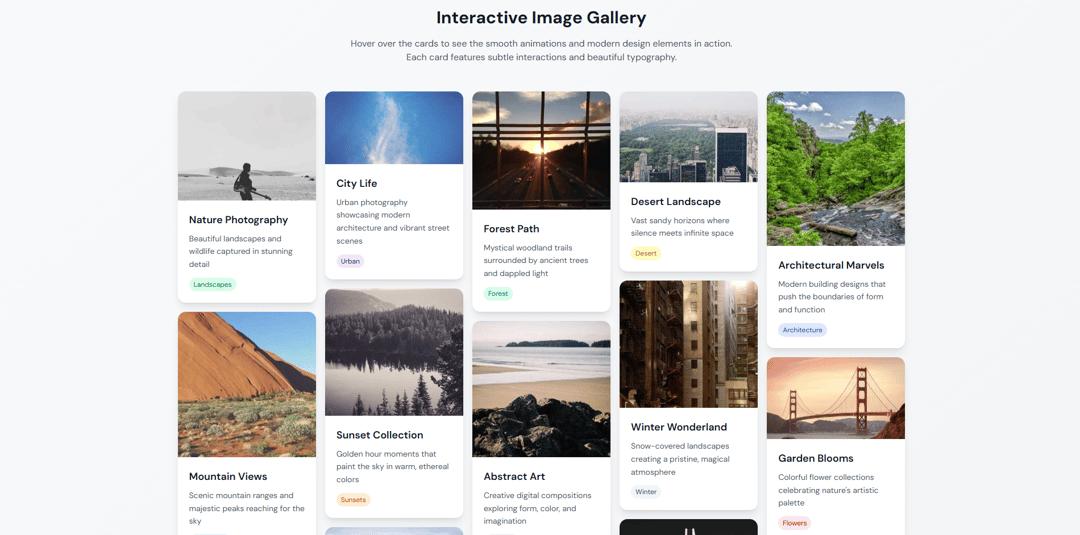The width and height of the screenshot is (1080, 535).
Task: Click 'Creative digital compositions' description
Action: tap(537, 508)
